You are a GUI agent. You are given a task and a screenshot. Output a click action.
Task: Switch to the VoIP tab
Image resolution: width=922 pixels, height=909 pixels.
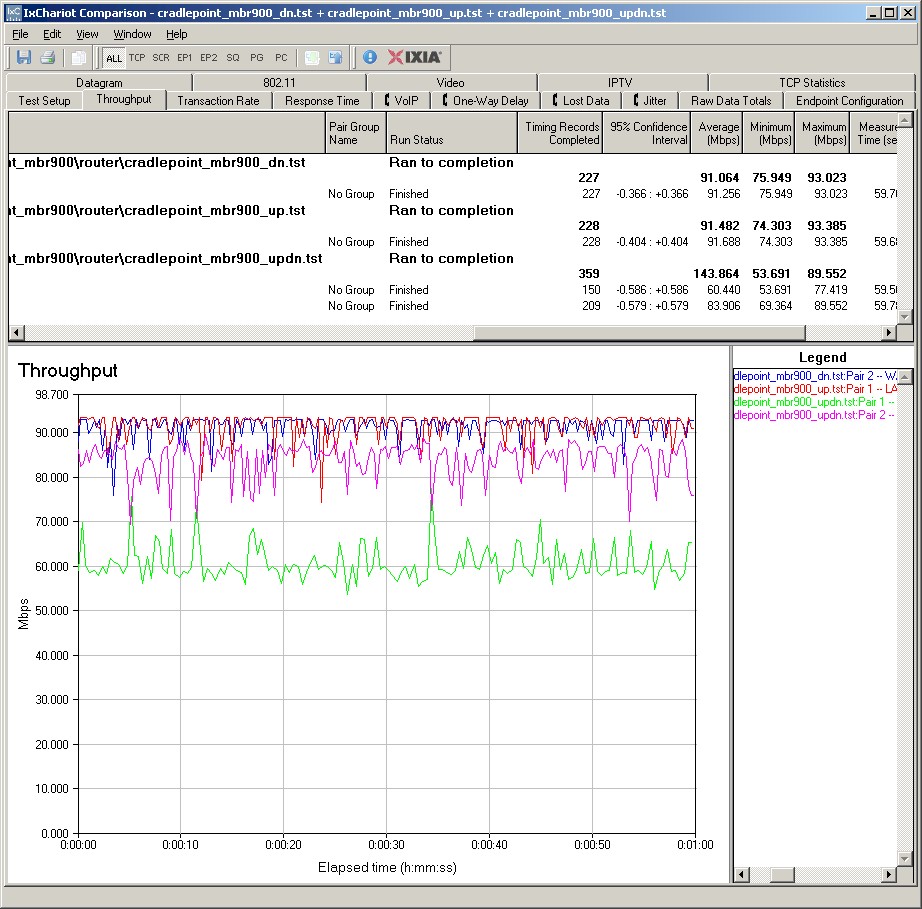point(402,101)
